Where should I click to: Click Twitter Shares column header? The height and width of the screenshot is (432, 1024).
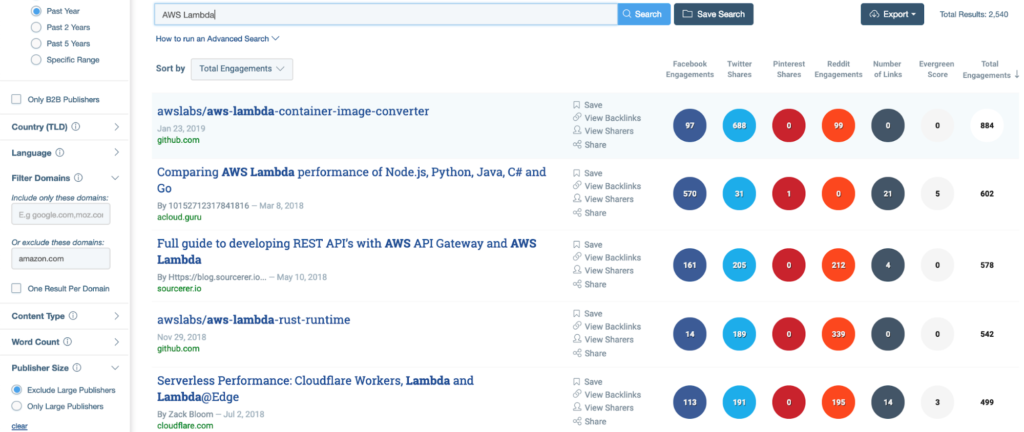(x=739, y=69)
